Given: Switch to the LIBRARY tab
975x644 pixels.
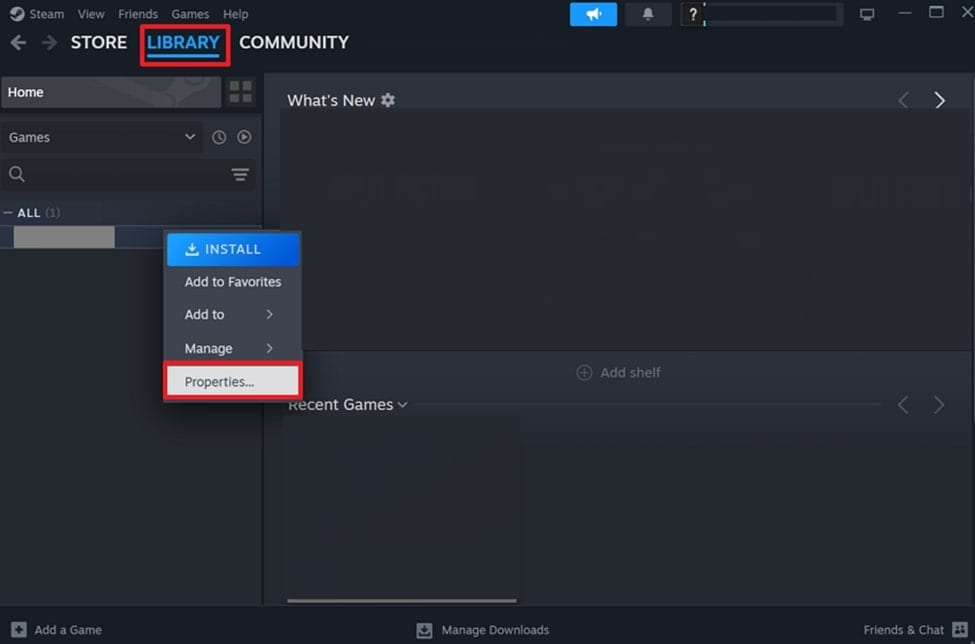Looking at the screenshot, I should point(183,42).
